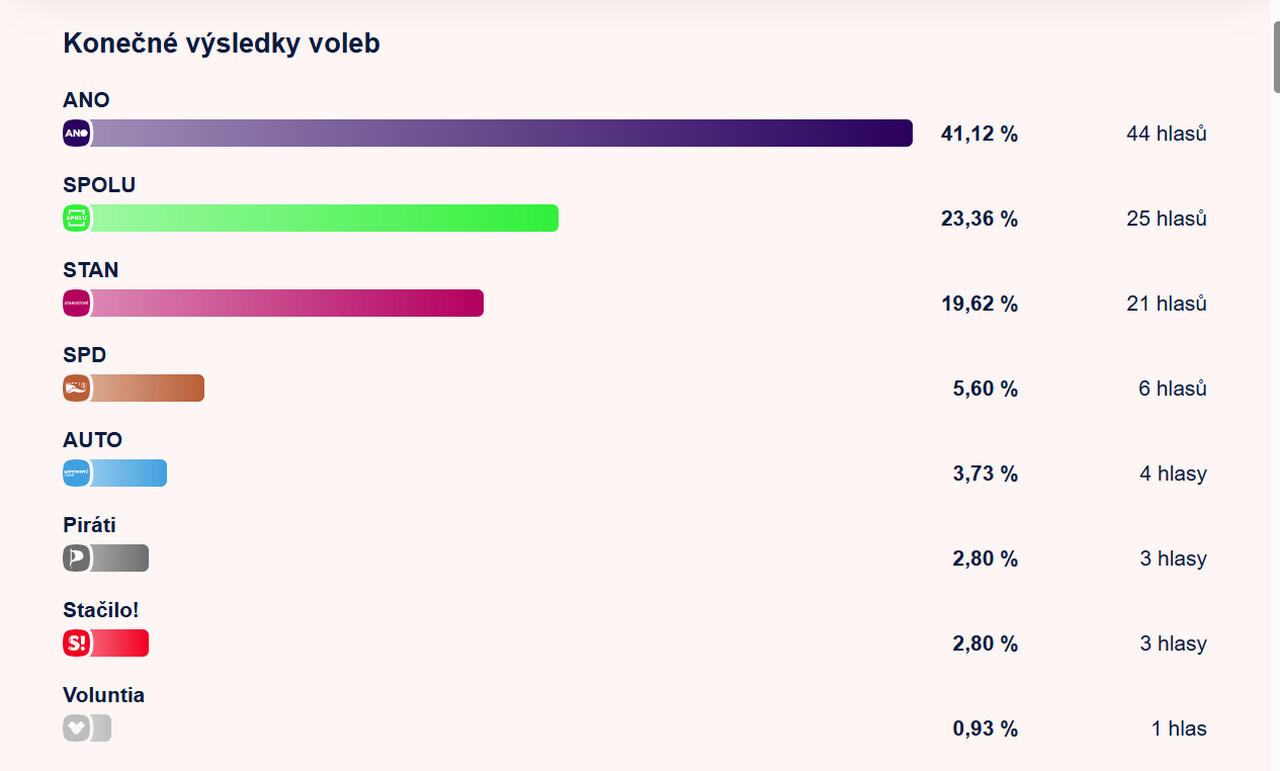Click the SPD 5,60 % percentage

[x=985, y=388]
